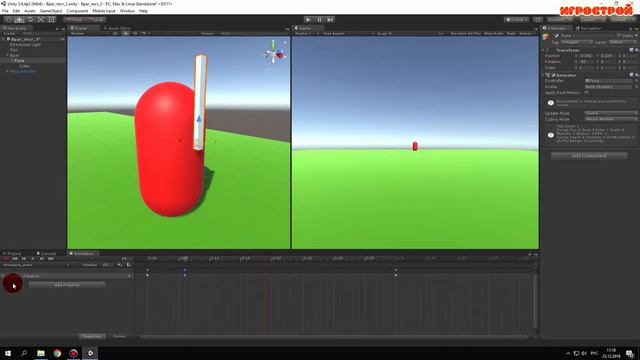The width and height of the screenshot is (640, 360).
Task: Select the Rotate tool in toolbar
Action: [x=30, y=20]
